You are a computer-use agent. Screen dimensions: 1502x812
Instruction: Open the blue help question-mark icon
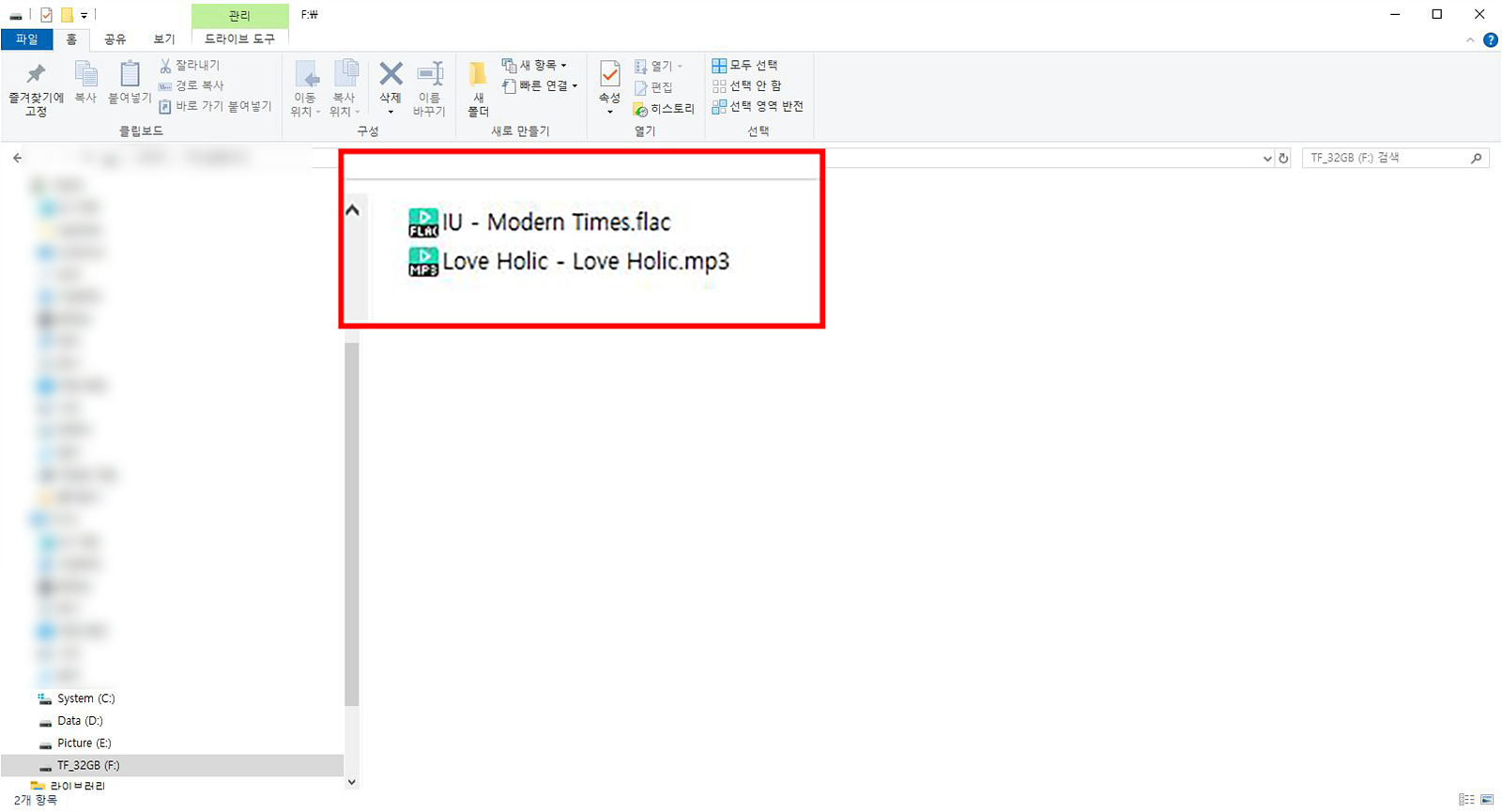coord(1491,39)
